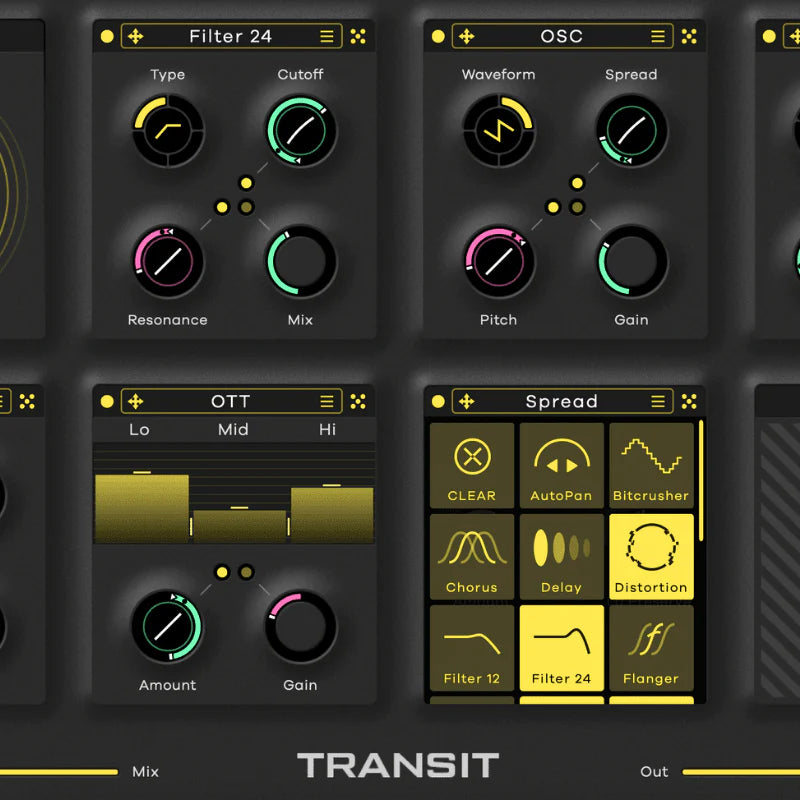
Task: Click the OSC module title
Action: point(562,36)
